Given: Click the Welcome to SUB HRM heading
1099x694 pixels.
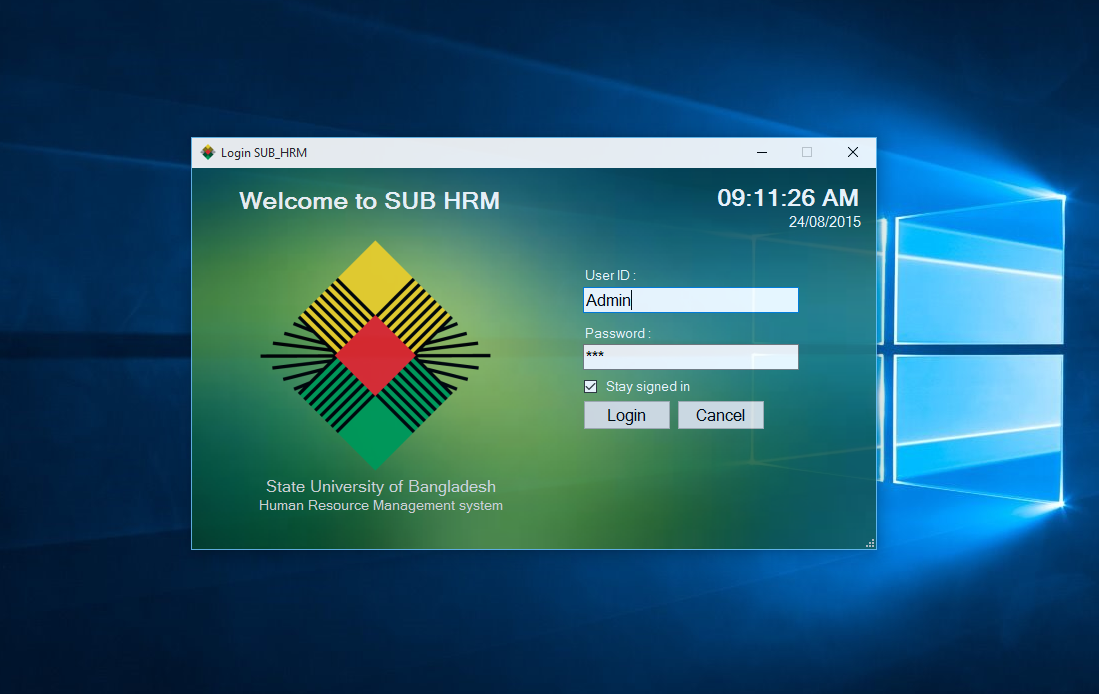Looking at the screenshot, I should (369, 200).
